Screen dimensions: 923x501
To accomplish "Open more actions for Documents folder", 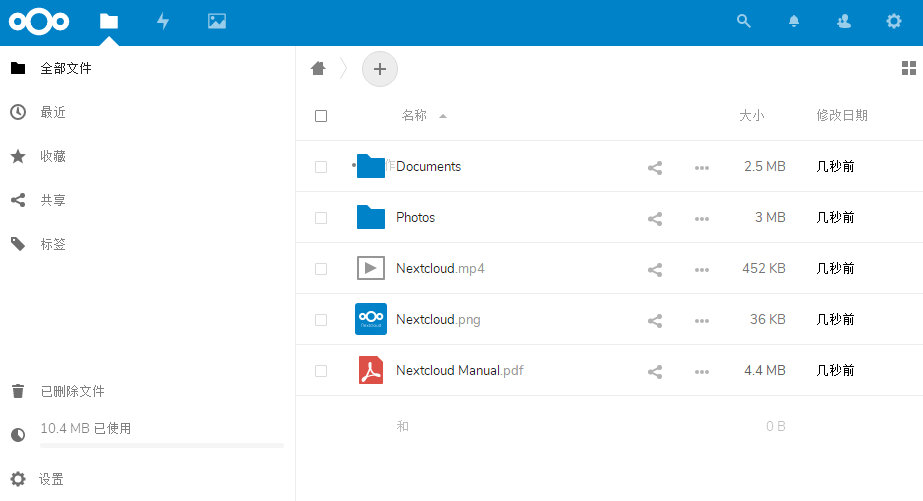I will [702, 168].
